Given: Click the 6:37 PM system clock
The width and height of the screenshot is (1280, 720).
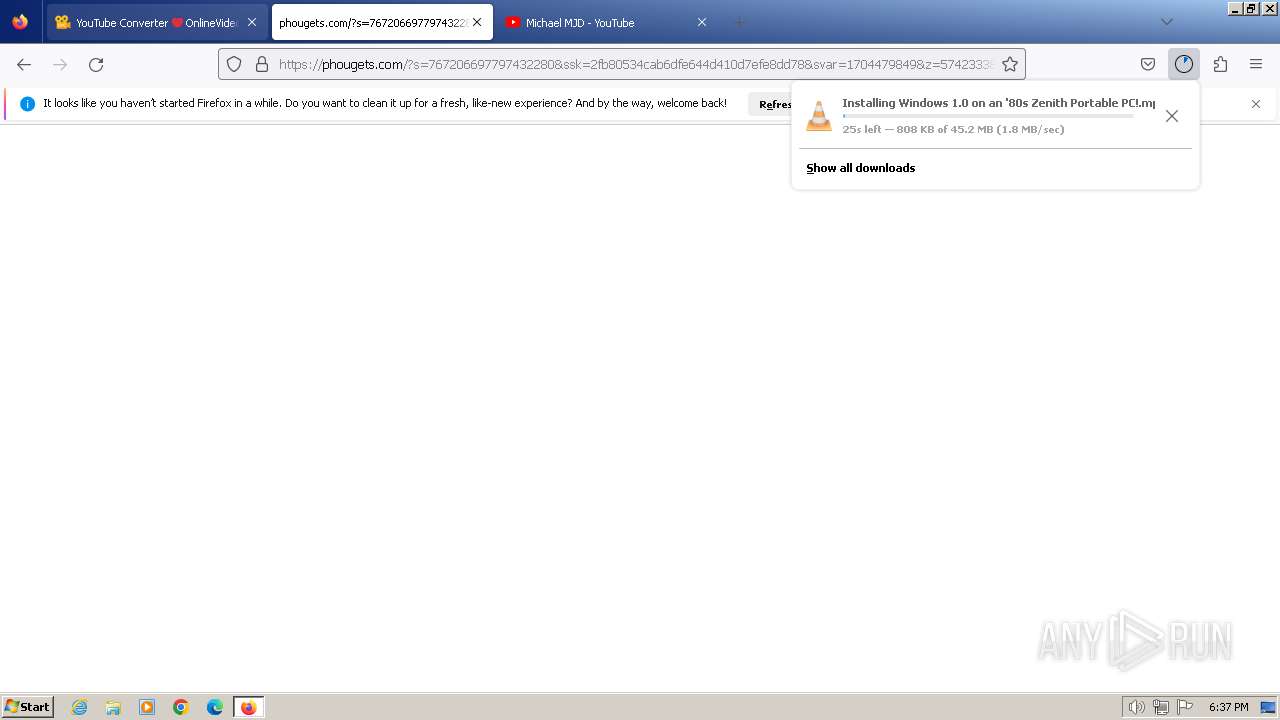Looking at the screenshot, I should 1228,707.
